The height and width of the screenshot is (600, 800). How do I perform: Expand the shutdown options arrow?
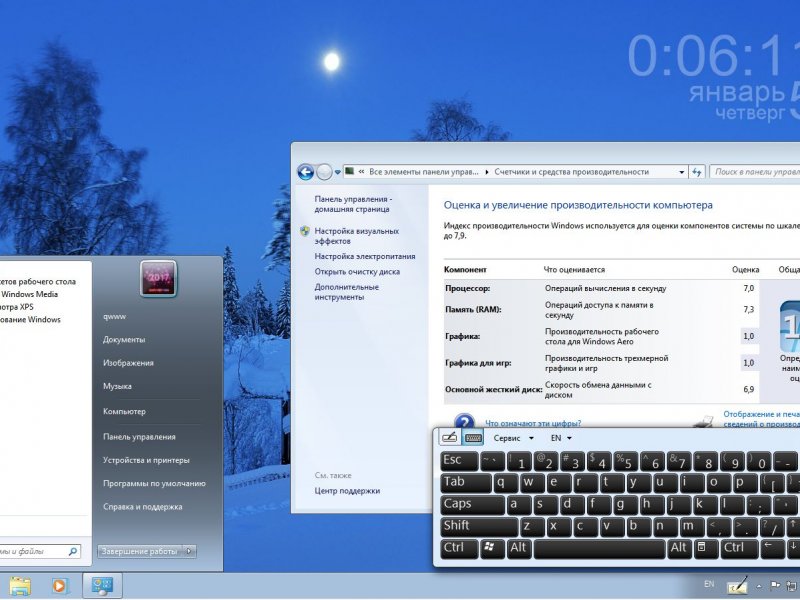point(189,551)
